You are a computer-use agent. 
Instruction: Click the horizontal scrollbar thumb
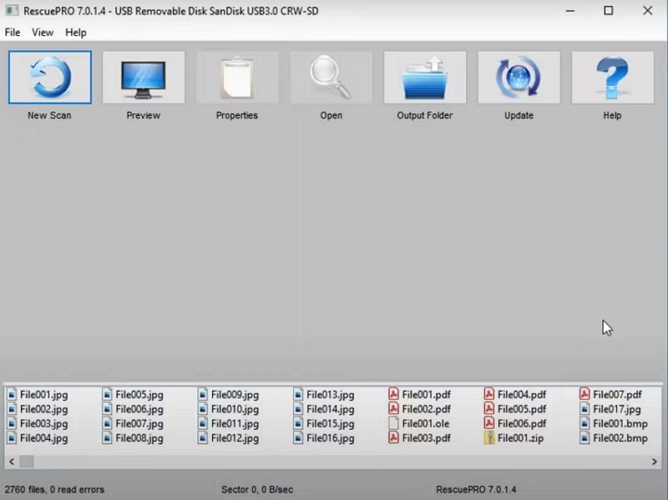tap(26, 462)
